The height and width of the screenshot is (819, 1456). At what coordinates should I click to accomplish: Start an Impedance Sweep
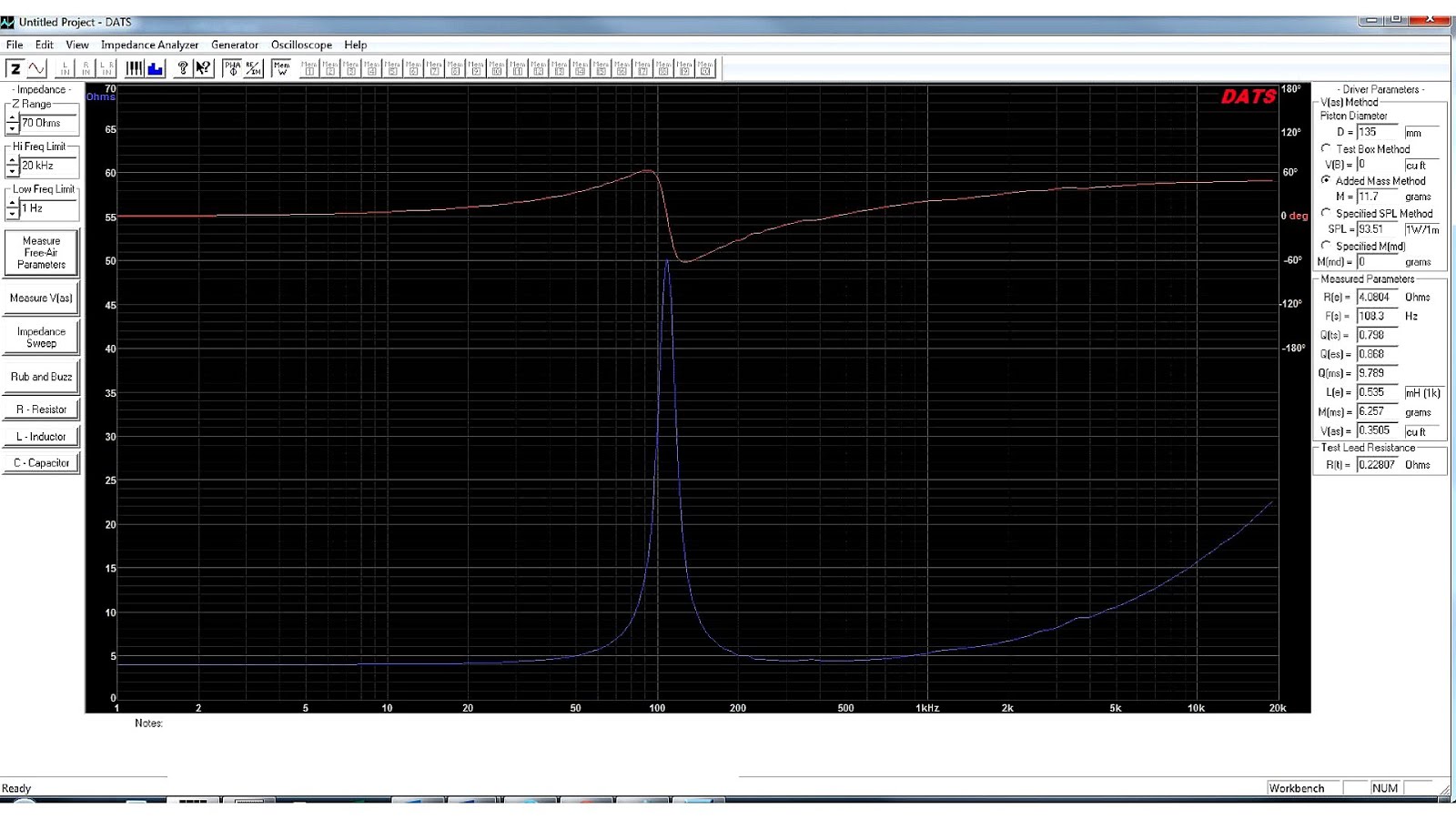[41, 337]
